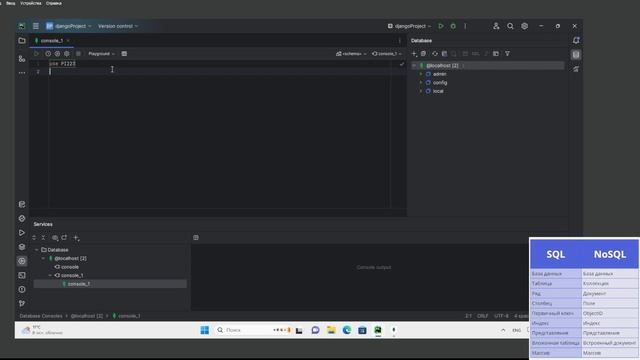This screenshot has height=360, width=640.
Task: Open the Problems tool window icon
Action: tap(22, 289)
